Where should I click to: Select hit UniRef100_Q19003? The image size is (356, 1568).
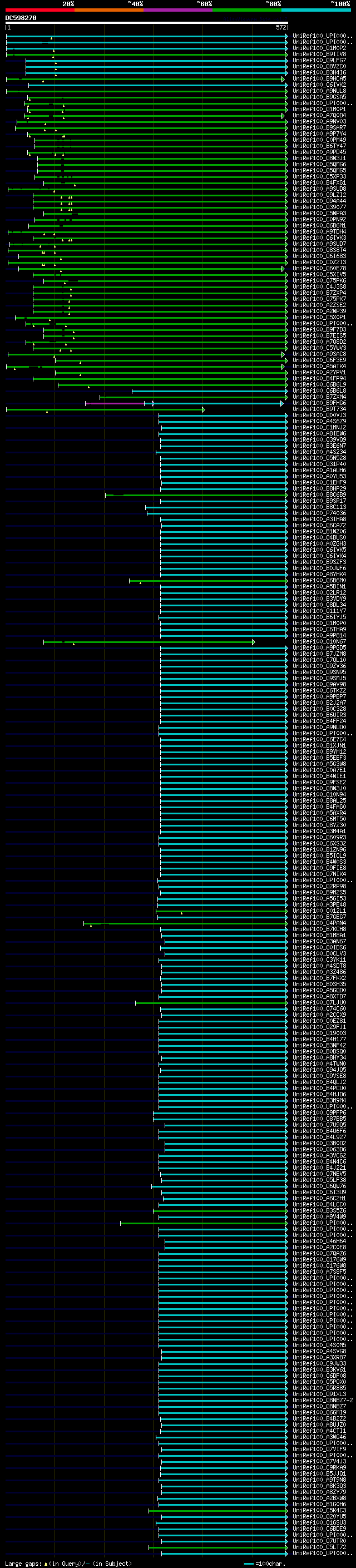319,1033
